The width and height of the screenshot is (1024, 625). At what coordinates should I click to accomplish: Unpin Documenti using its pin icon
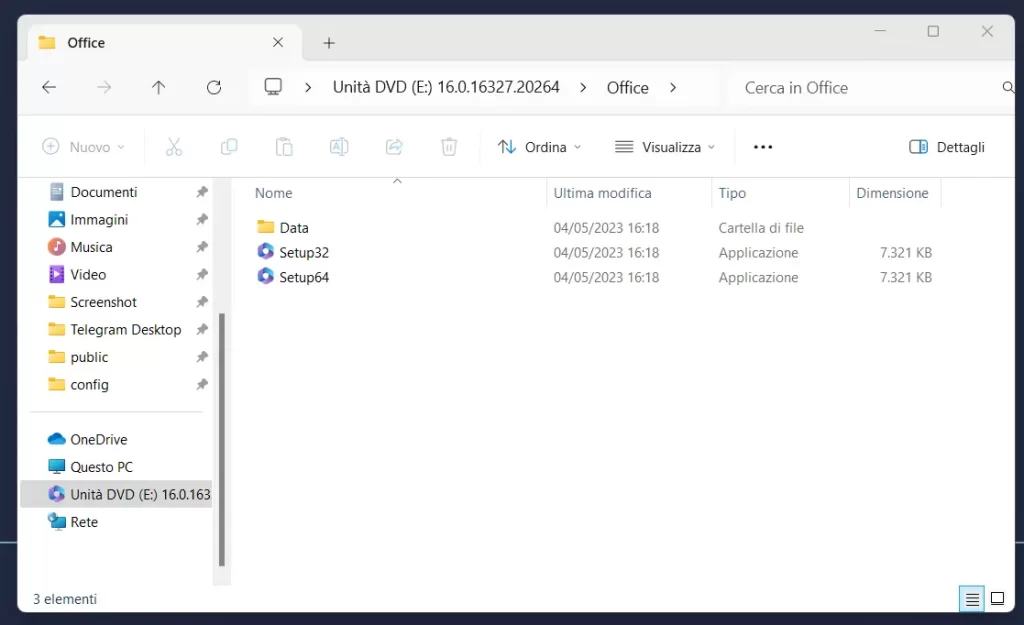tap(202, 192)
